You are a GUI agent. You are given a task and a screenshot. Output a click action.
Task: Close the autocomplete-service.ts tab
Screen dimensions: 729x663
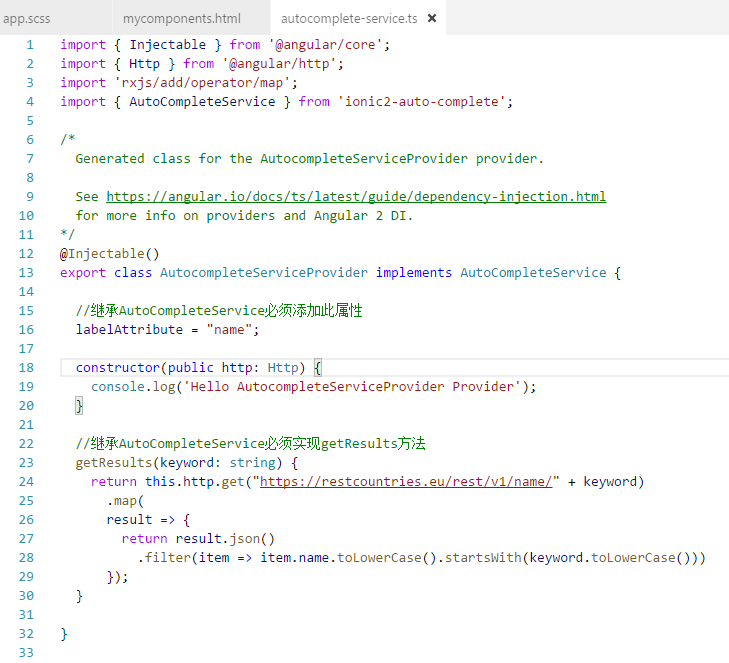(x=432, y=18)
